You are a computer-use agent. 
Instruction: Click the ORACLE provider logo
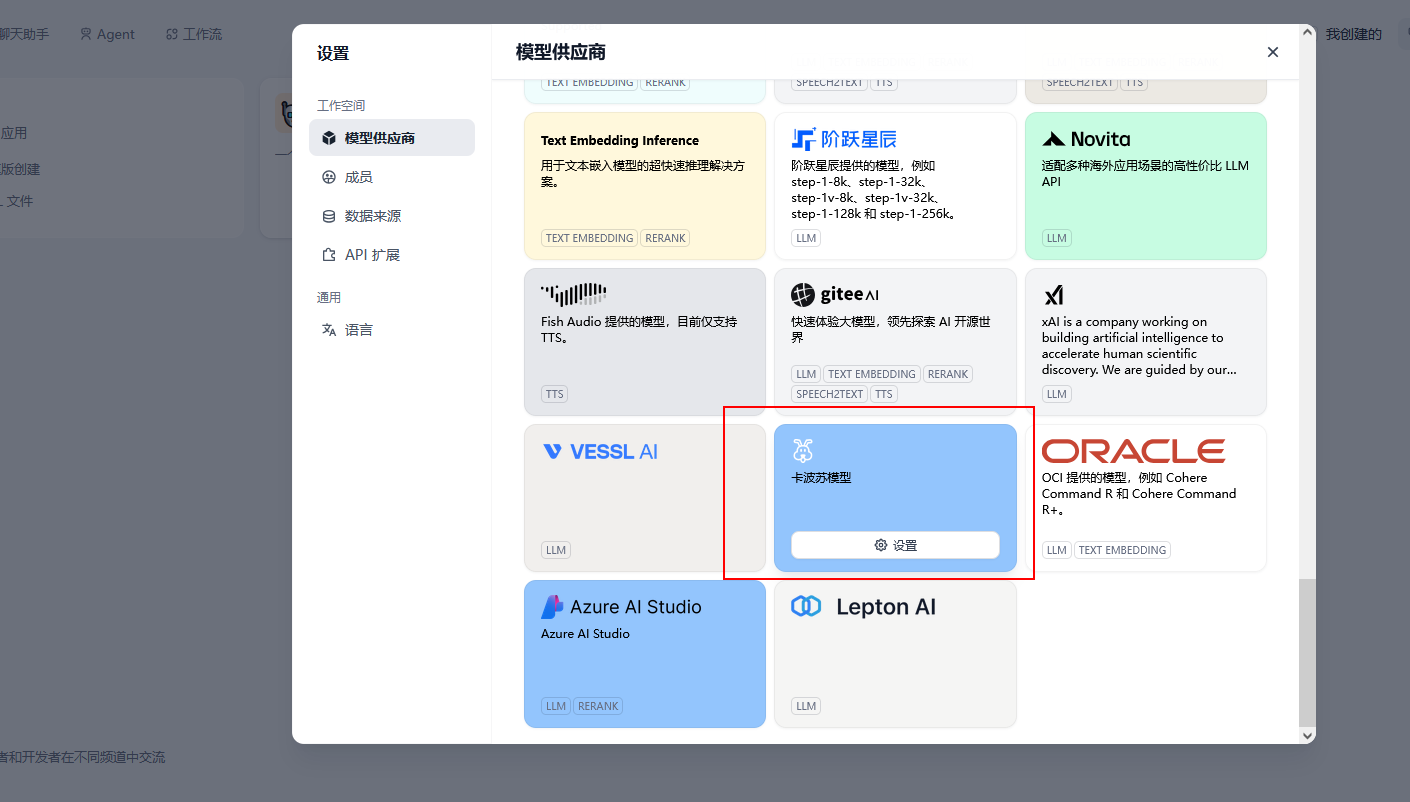1133,451
